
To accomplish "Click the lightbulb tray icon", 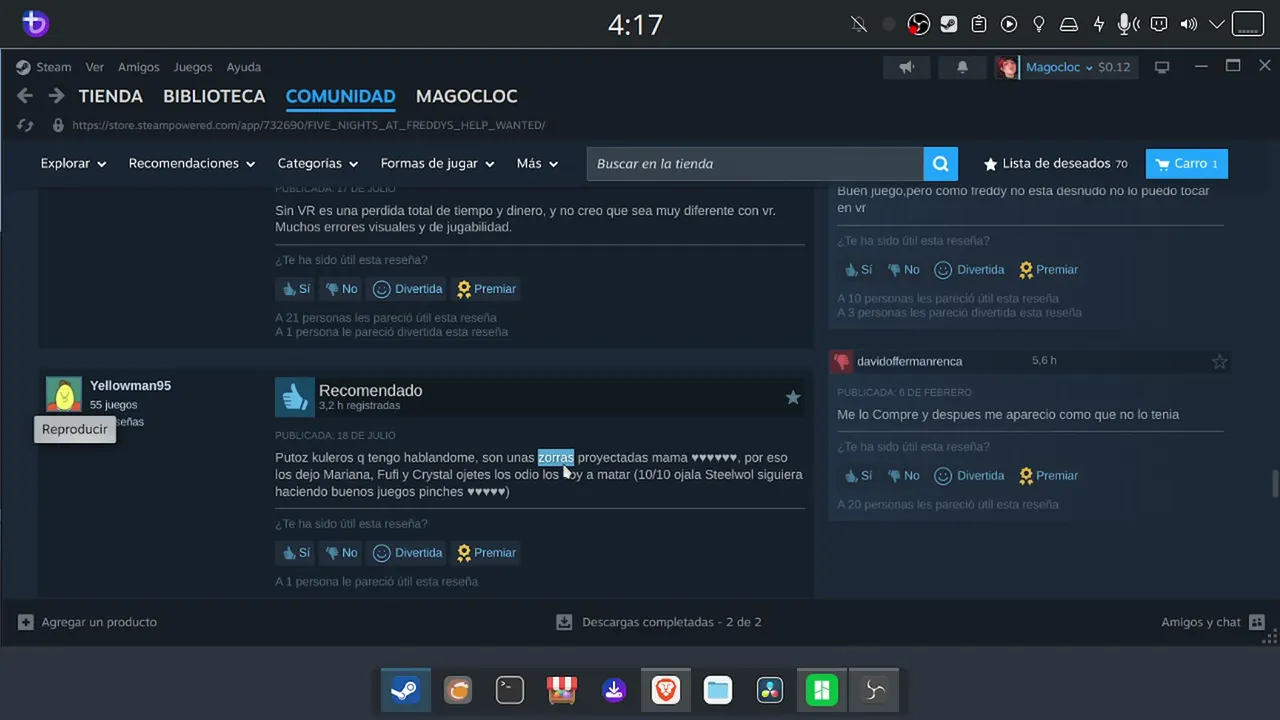I will (1039, 24).
